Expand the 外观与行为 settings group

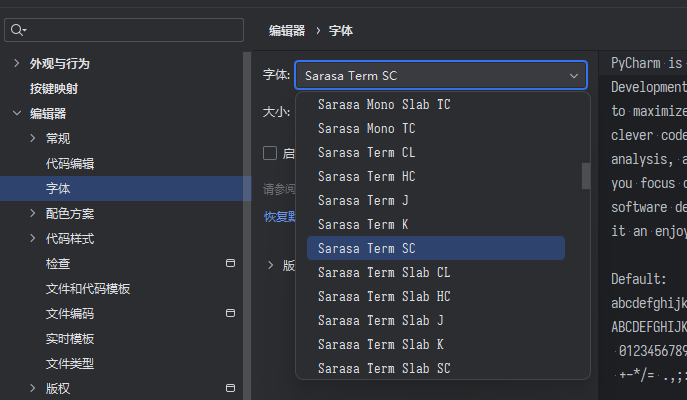tap(17, 63)
